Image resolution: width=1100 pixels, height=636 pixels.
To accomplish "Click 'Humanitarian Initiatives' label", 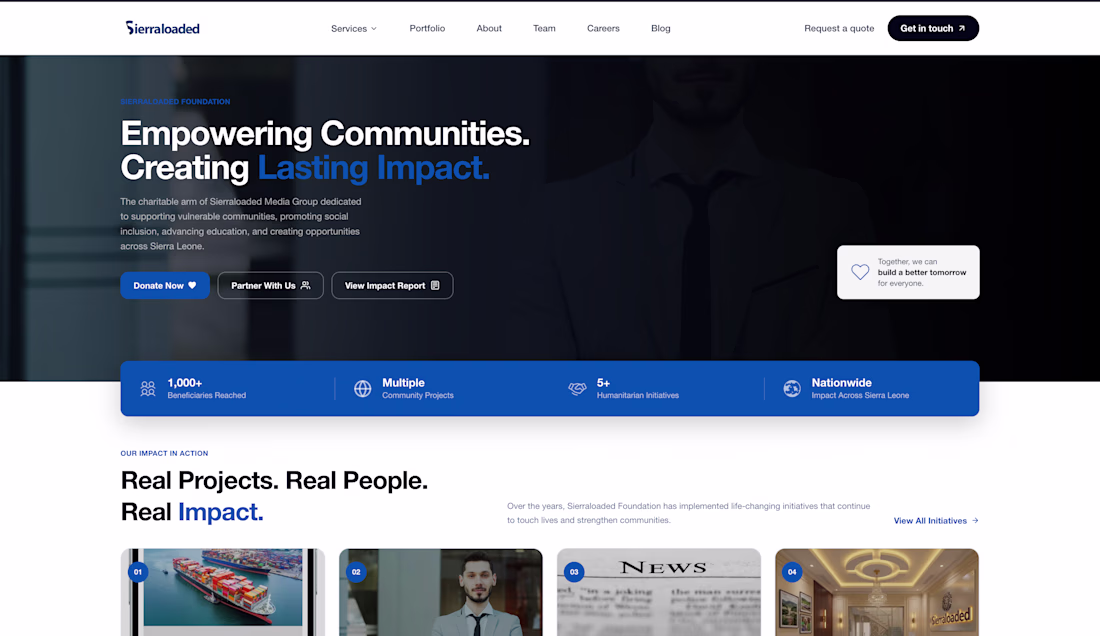I will click(638, 395).
